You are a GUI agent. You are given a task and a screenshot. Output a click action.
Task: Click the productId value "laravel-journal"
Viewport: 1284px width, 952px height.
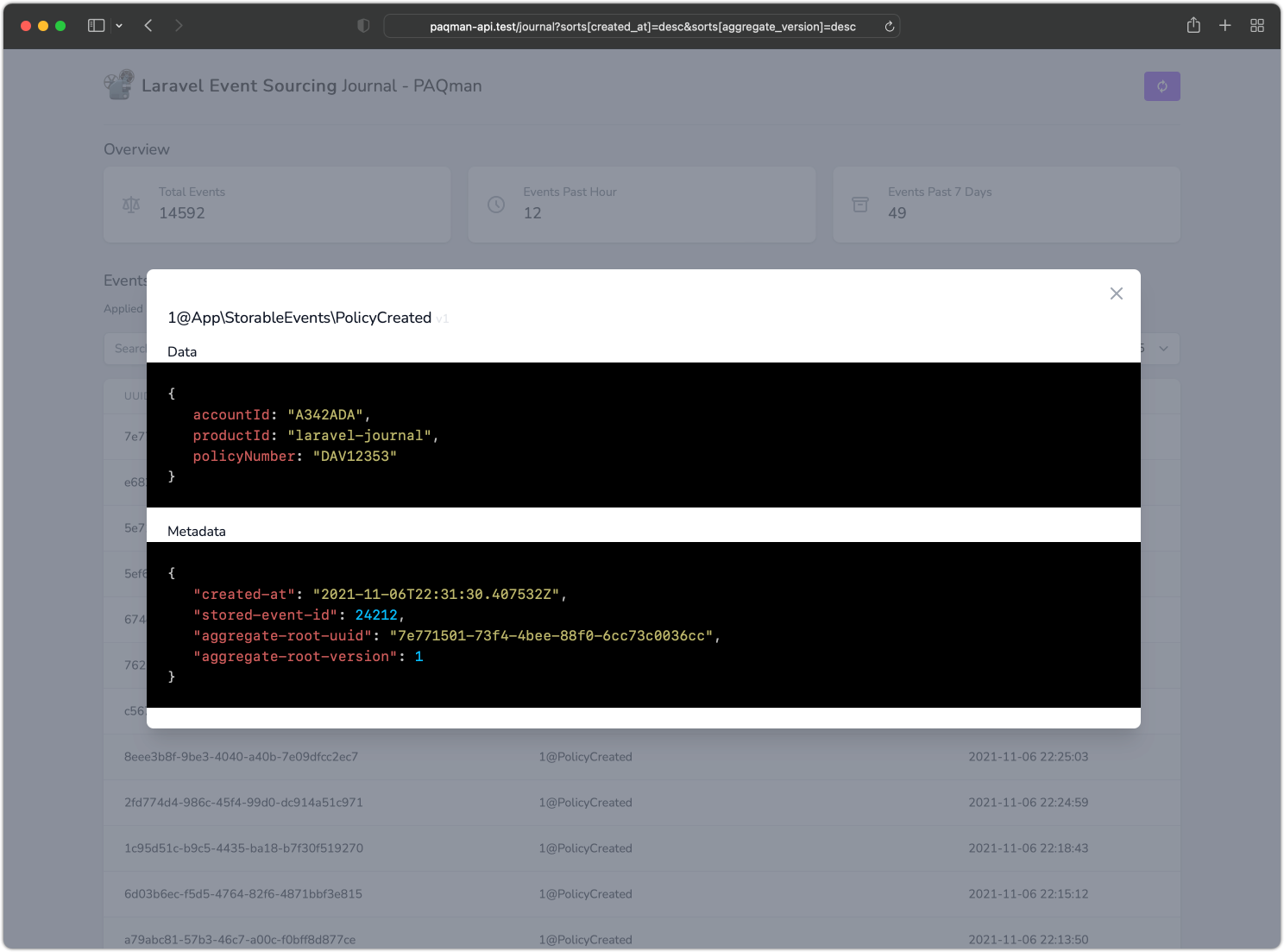359,436
